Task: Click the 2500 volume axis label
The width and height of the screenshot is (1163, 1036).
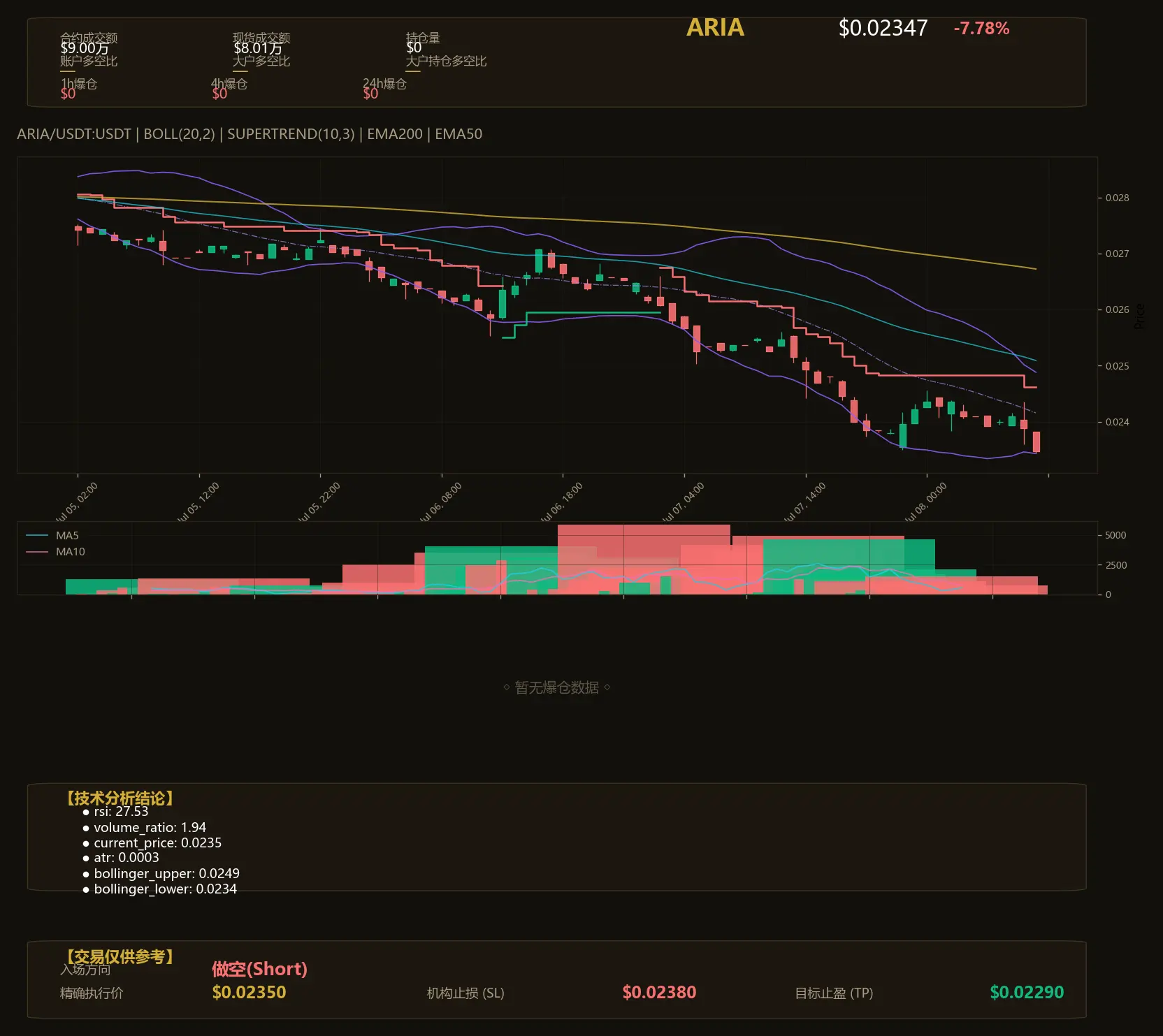Action: [x=1115, y=565]
